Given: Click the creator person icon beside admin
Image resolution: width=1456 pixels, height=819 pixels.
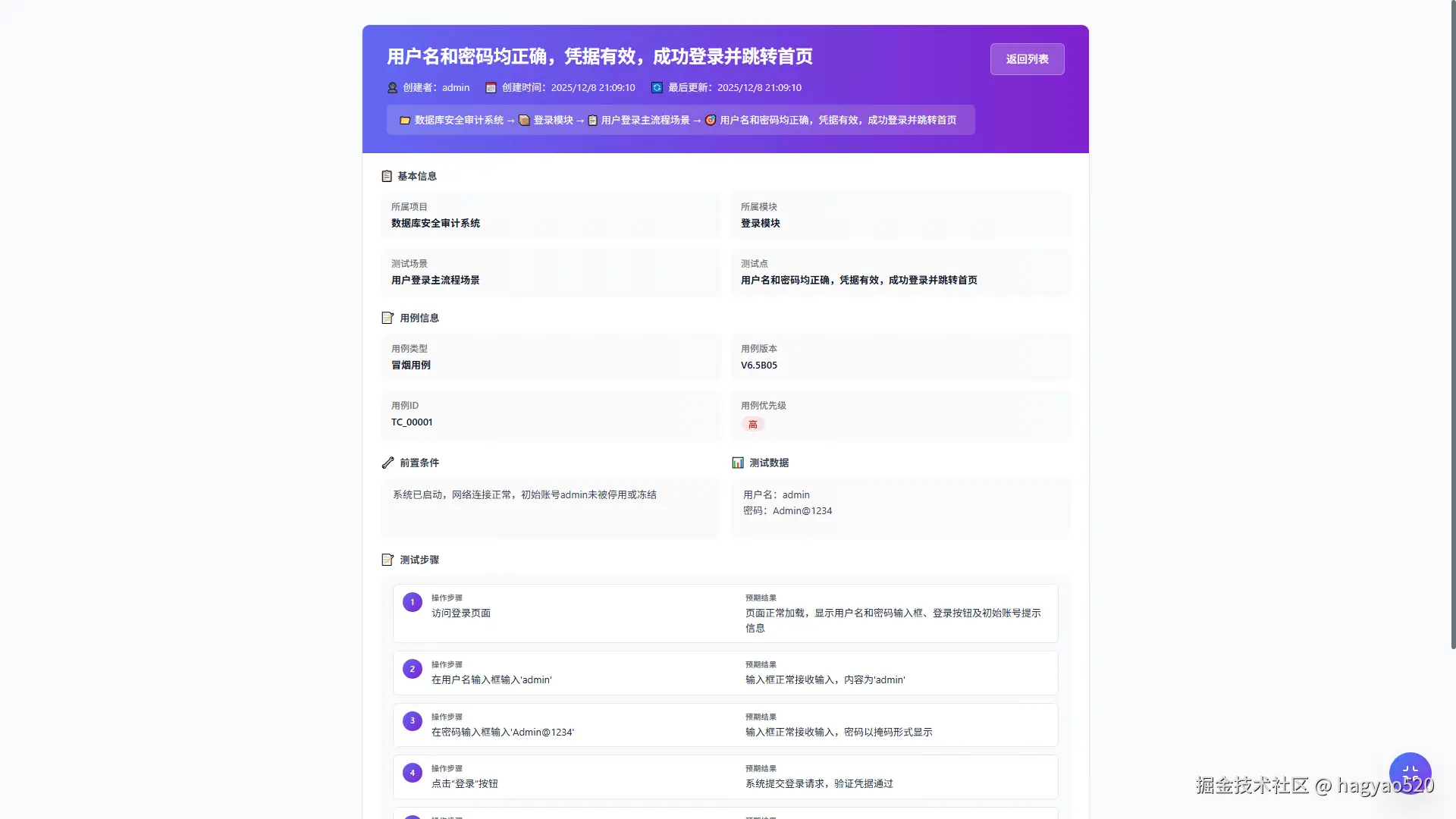Looking at the screenshot, I should 392,87.
